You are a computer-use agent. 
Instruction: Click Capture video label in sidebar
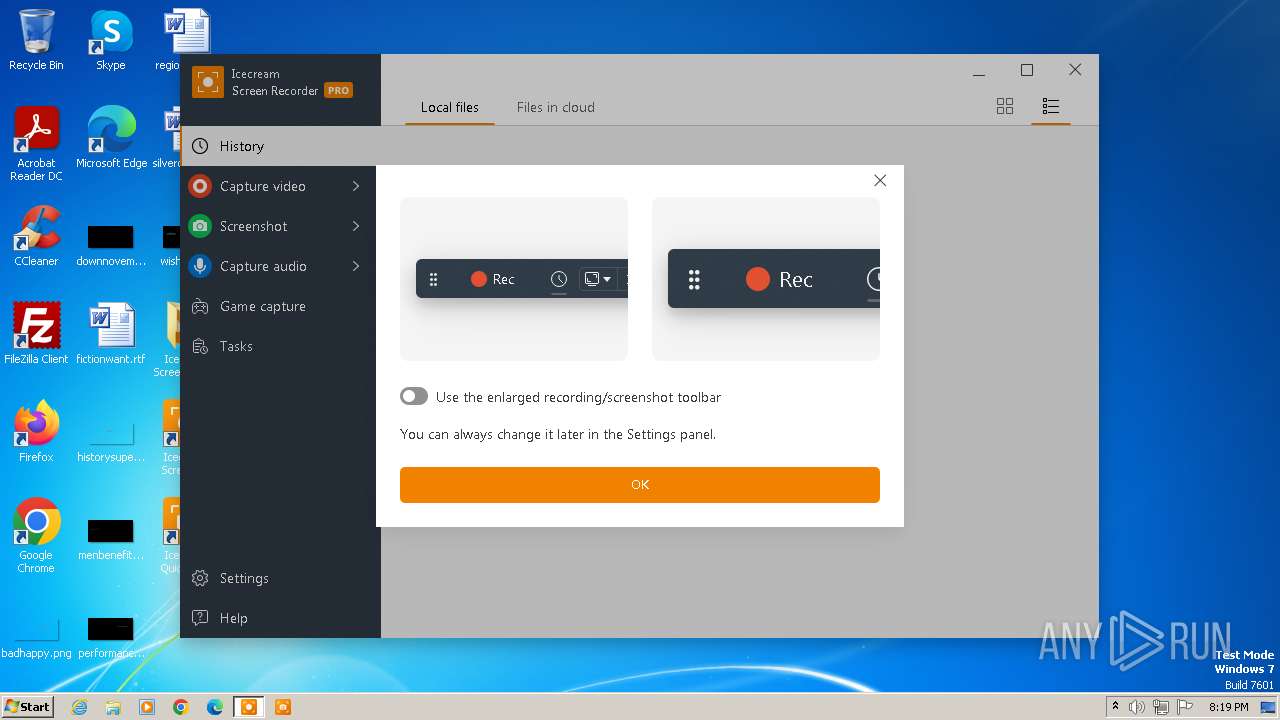(x=263, y=186)
